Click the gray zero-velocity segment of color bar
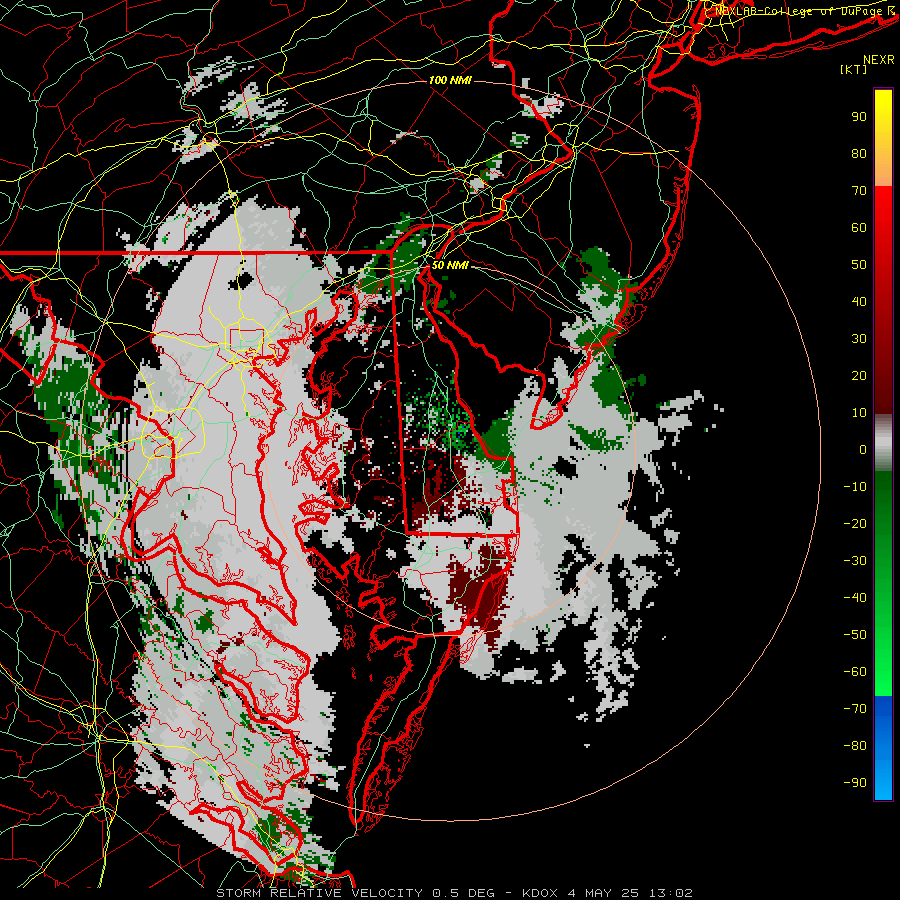900x900 pixels. (x=883, y=443)
